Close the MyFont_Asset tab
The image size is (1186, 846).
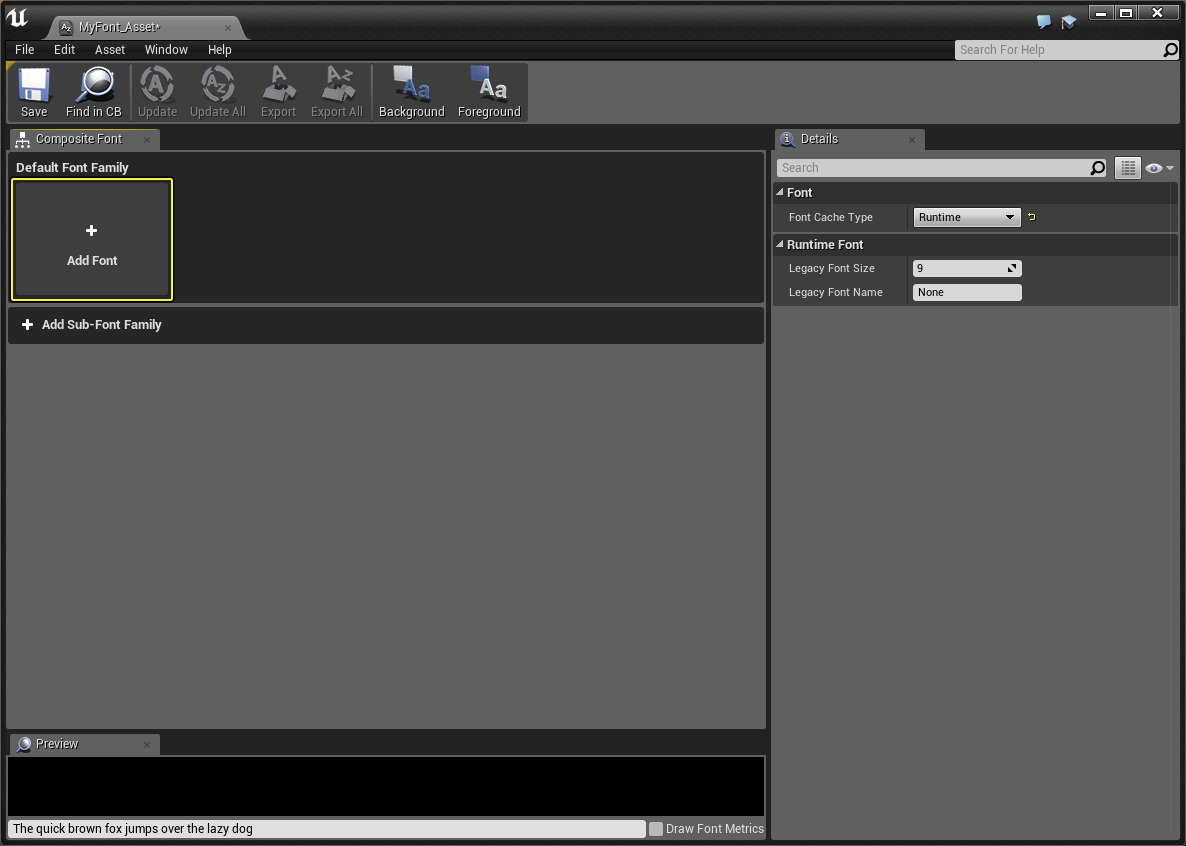click(228, 28)
